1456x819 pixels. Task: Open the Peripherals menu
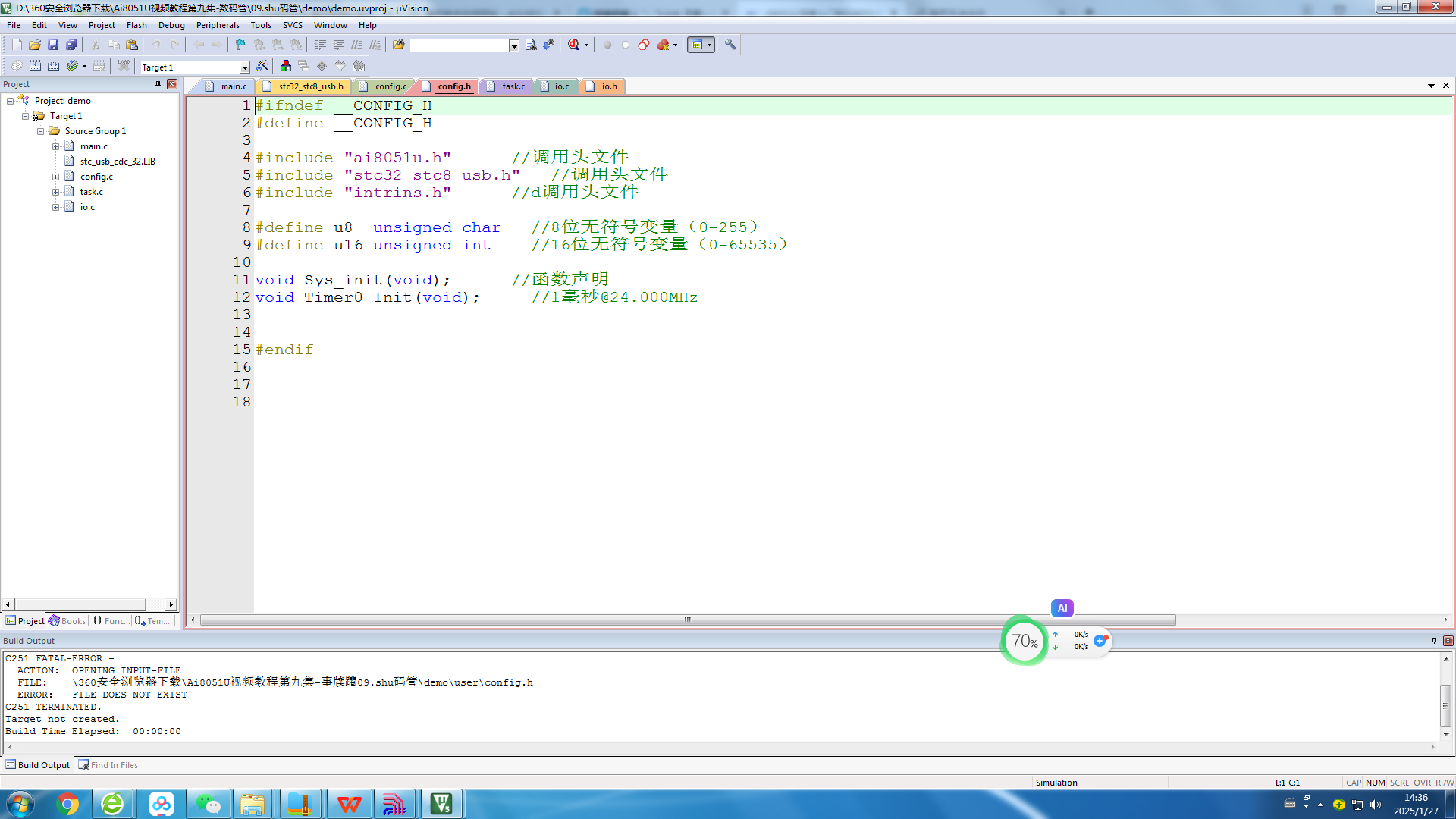point(218,25)
